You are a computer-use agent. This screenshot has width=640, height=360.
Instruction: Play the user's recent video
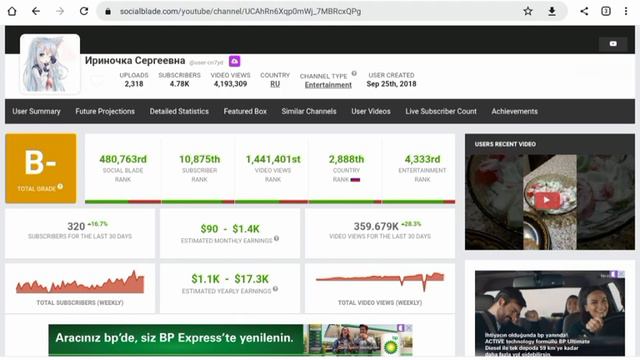[x=547, y=200]
